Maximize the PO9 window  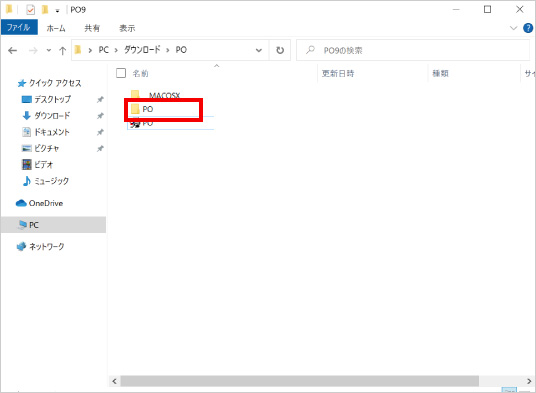pos(487,10)
